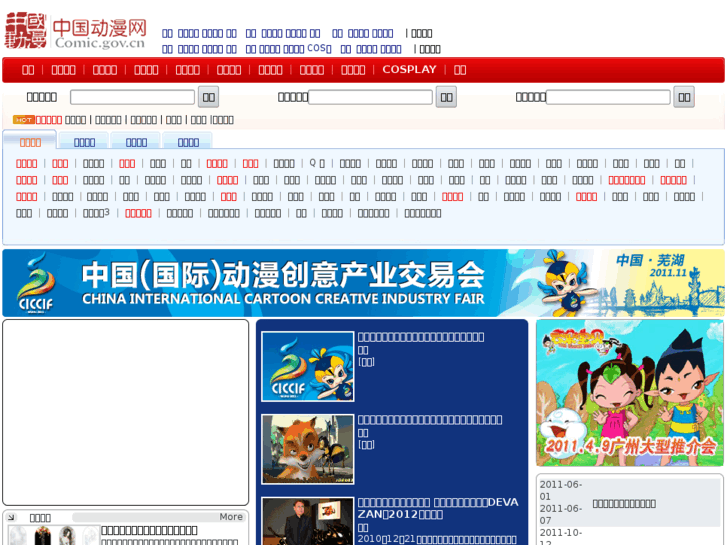Focus the middle search input field
Image resolution: width=727 pixels, height=545 pixels.
tap(370, 97)
